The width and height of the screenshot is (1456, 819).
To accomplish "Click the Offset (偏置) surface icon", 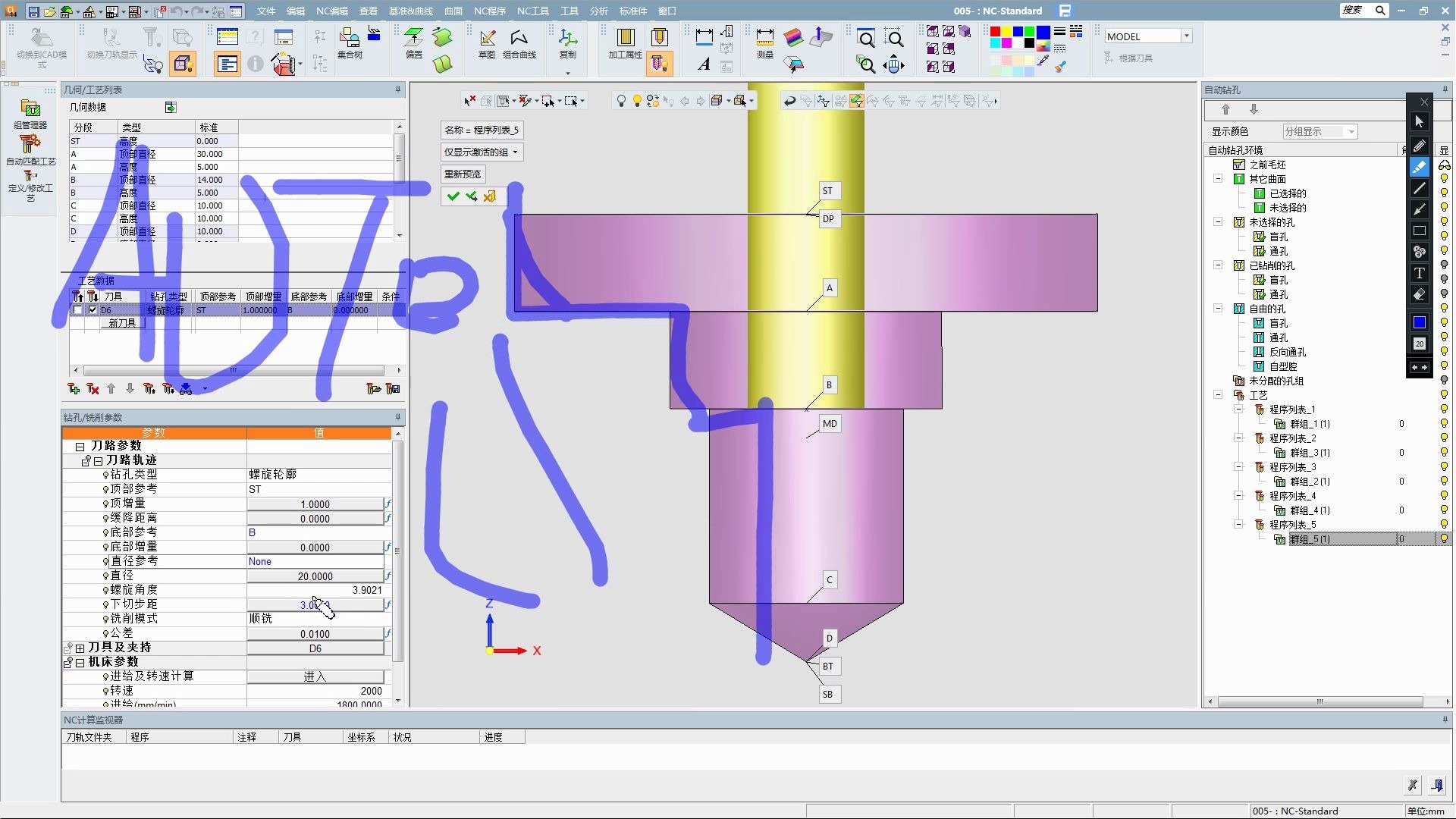I will tap(414, 38).
